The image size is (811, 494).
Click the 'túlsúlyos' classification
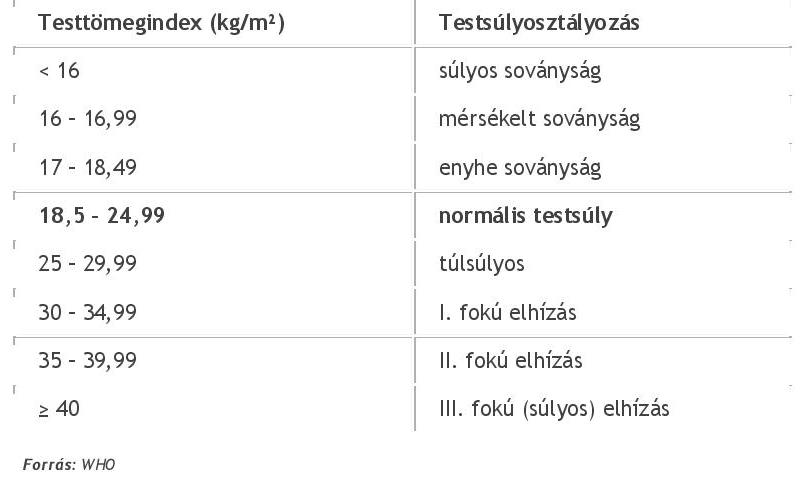481,264
